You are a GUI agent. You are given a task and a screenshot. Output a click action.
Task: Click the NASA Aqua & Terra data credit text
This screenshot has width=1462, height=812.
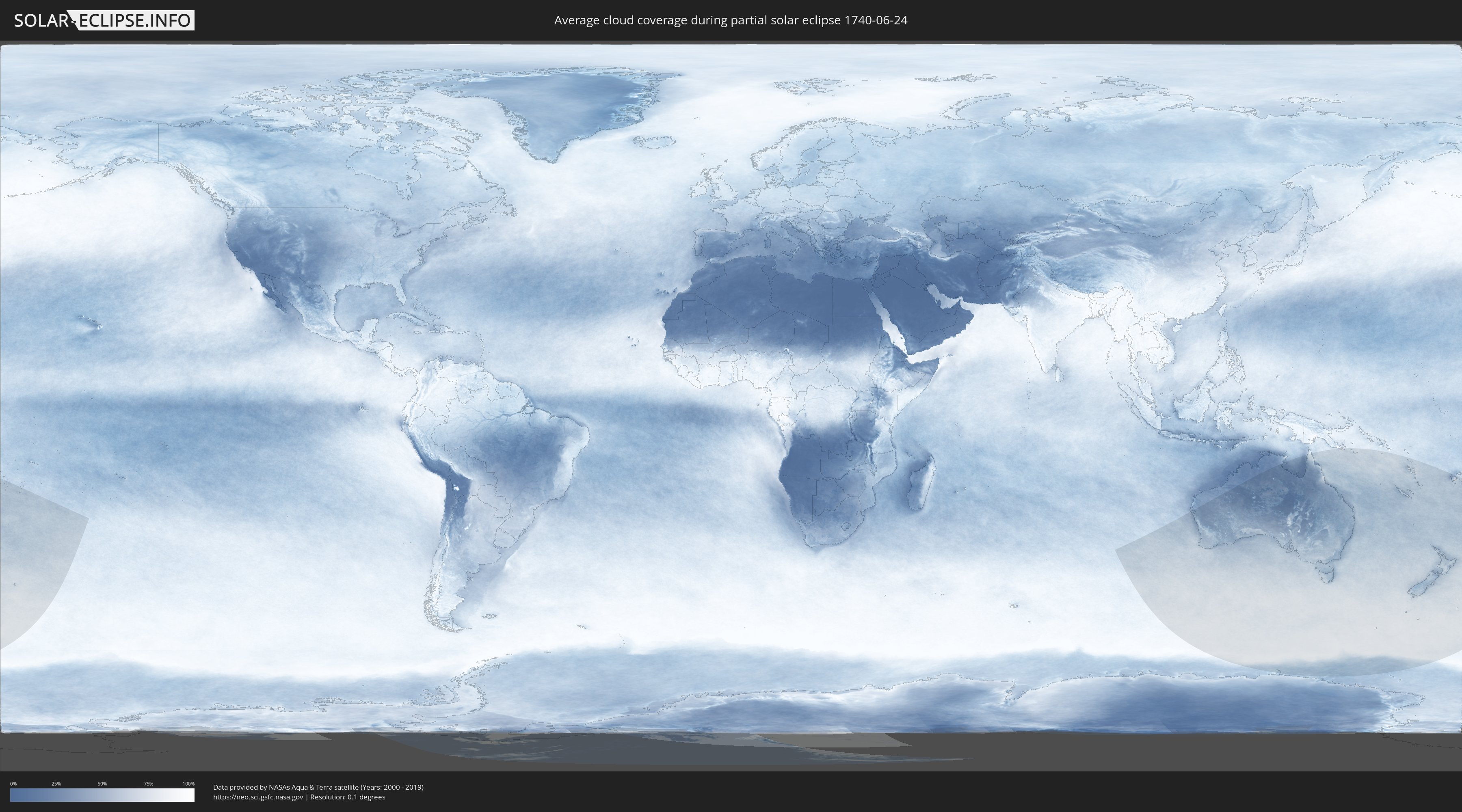[x=318, y=787]
